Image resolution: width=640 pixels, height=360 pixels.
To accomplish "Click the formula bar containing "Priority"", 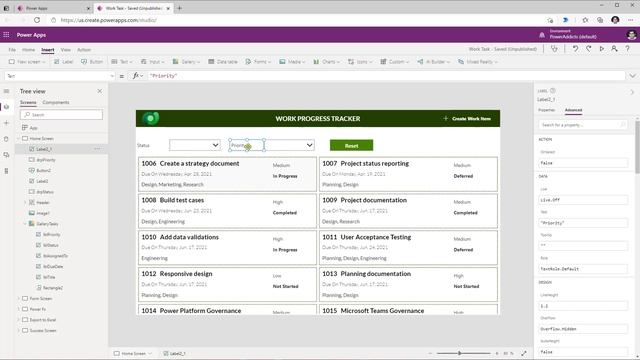I will pyautogui.click(x=386, y=76).
